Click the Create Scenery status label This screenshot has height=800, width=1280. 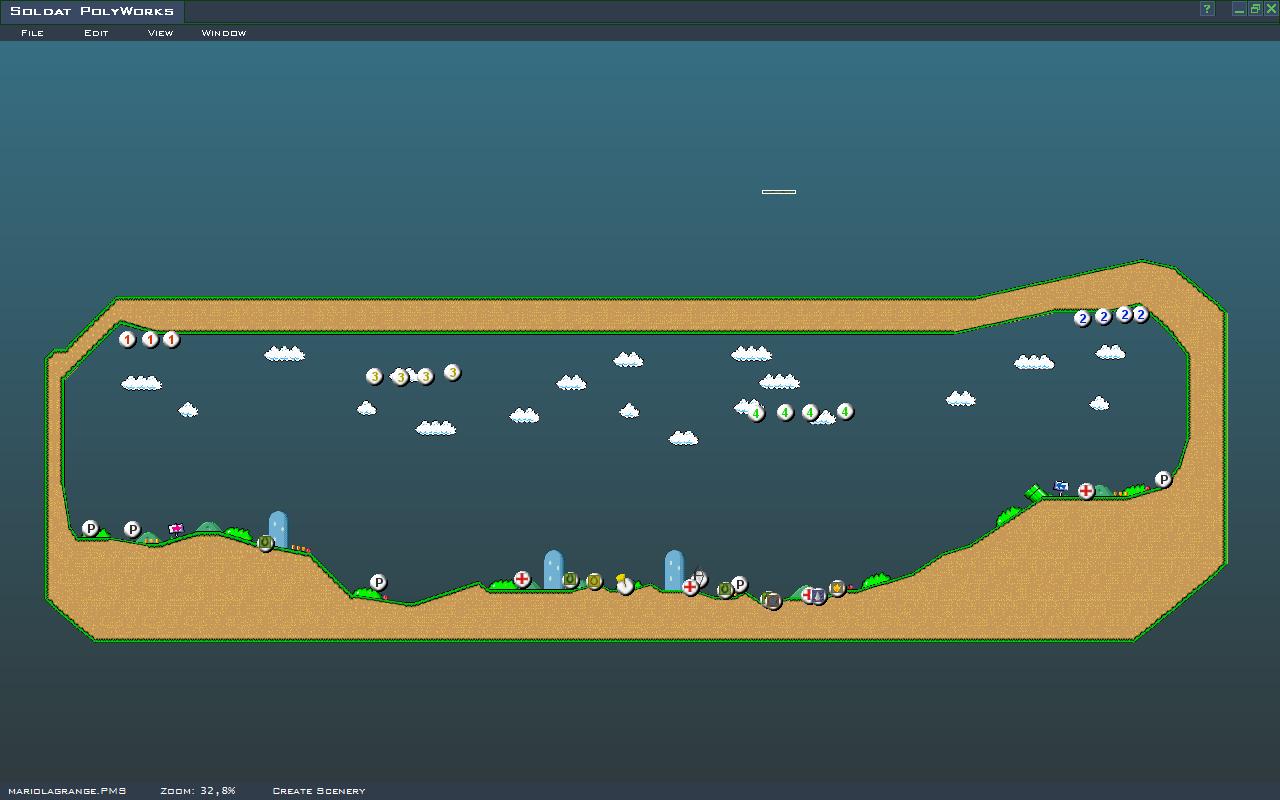point(318,791)
